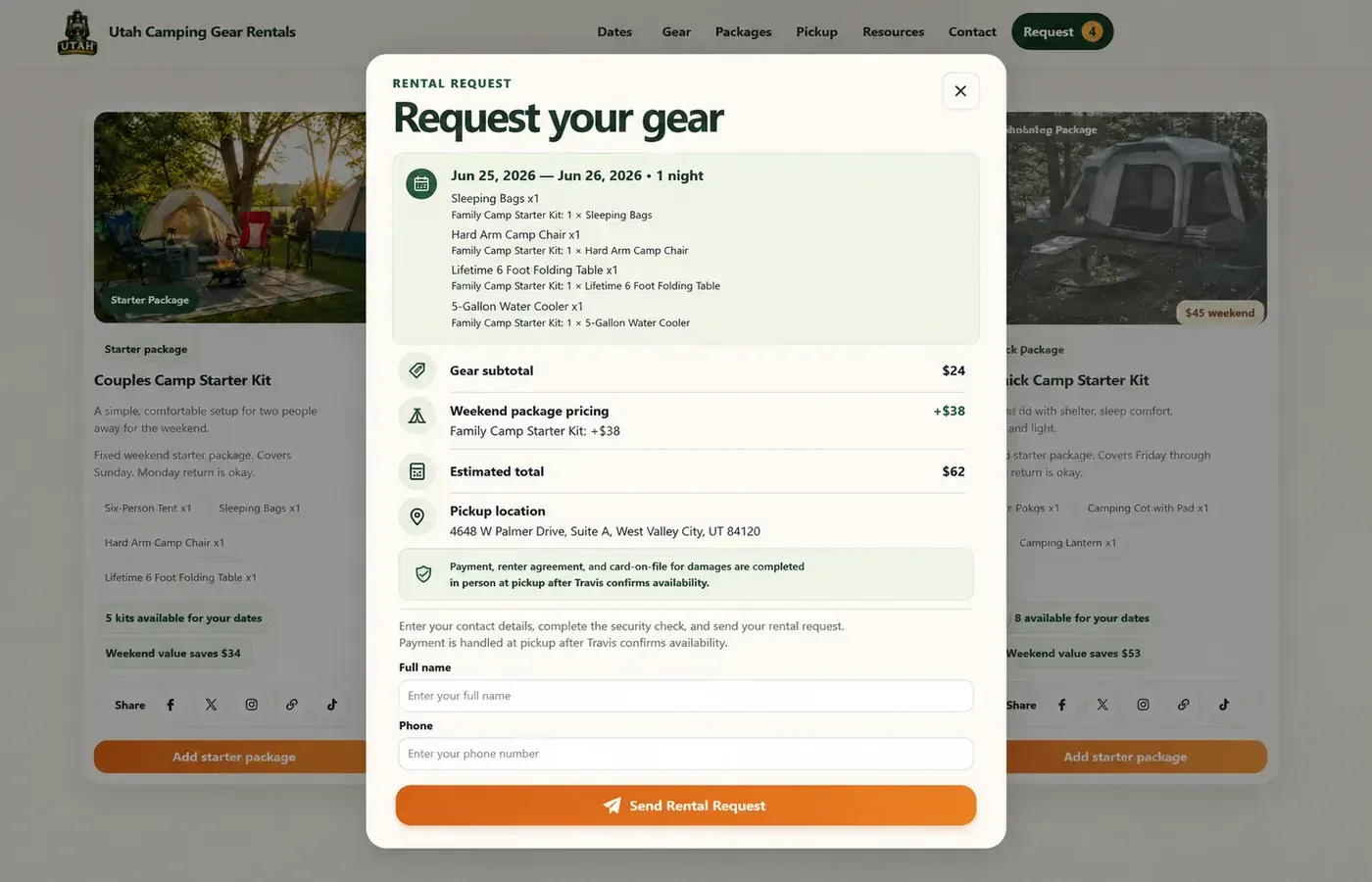This screenshot has height=882, width=1372.
Task: Click the map pin icon by Pickup location
Action: 417,516
